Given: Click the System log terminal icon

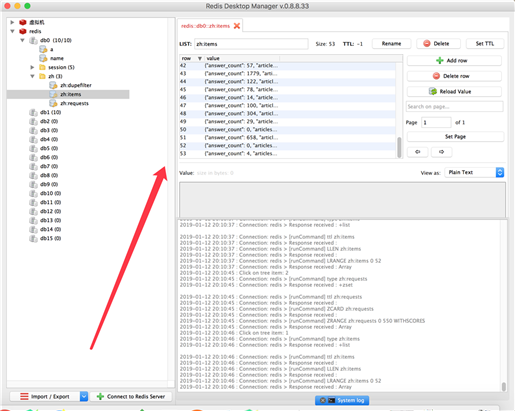Looking at the screenshot, I should [331, 400].
